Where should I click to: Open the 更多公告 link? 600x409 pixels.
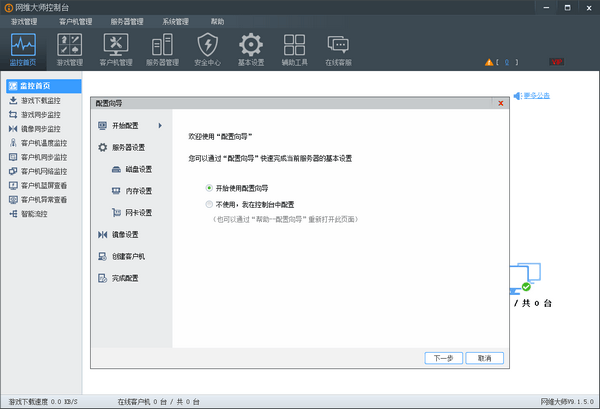[535, 96]
